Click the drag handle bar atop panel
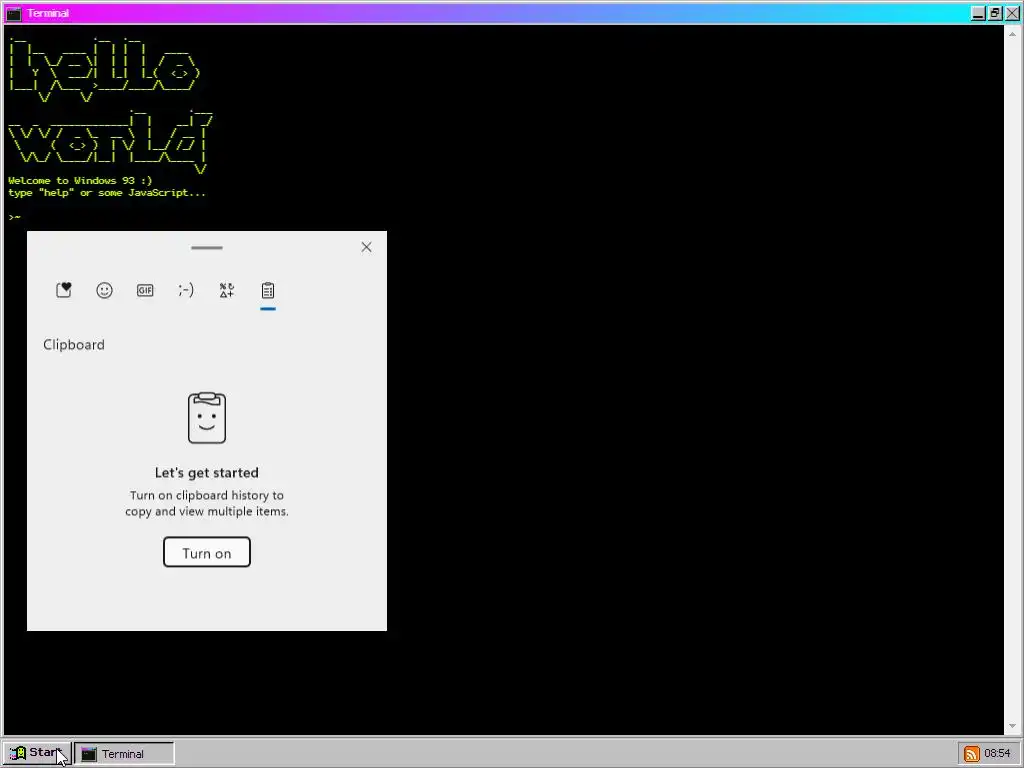This screenshot has width=1024, height=768. pos(207,248)
